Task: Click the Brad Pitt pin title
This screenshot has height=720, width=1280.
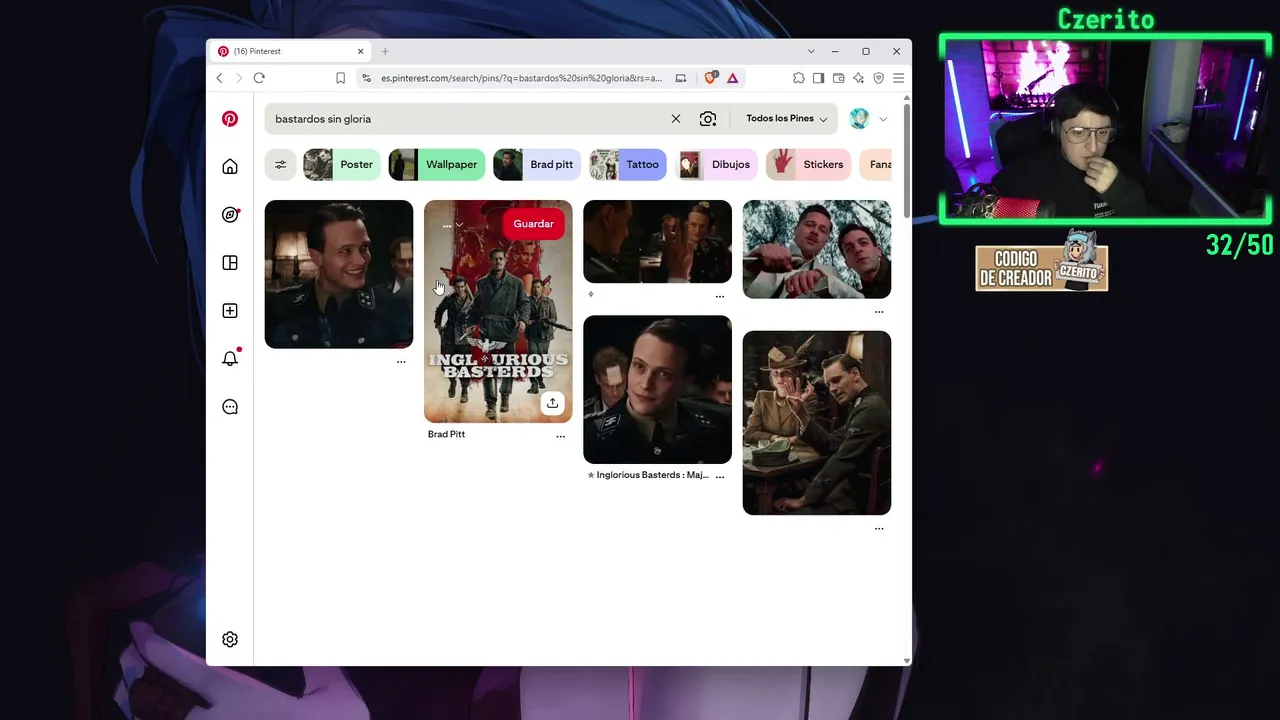Action: point(446,435)
